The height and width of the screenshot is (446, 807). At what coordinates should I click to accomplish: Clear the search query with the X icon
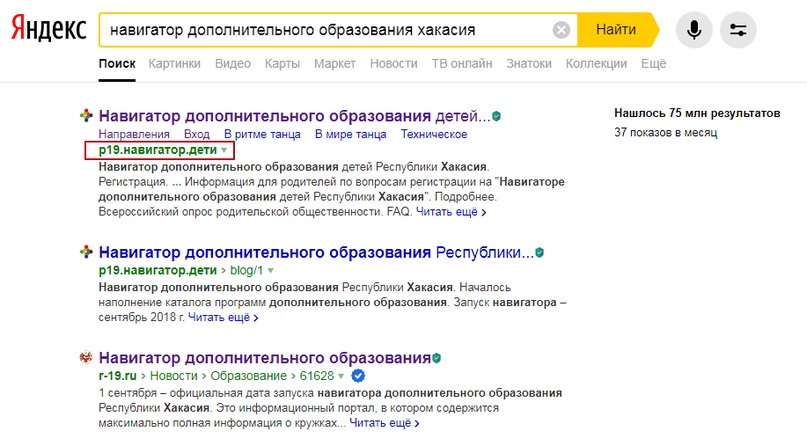click(561, 30)
